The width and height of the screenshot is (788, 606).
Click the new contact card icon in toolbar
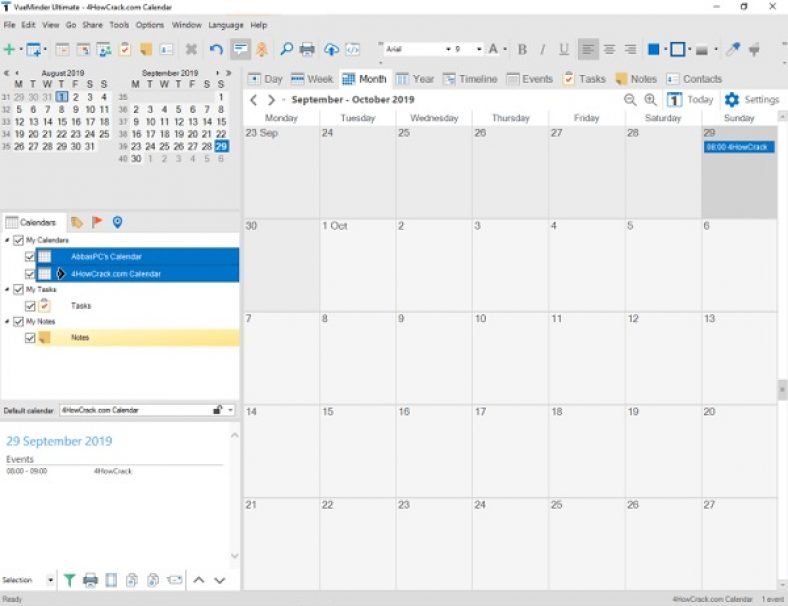[166, 49]
